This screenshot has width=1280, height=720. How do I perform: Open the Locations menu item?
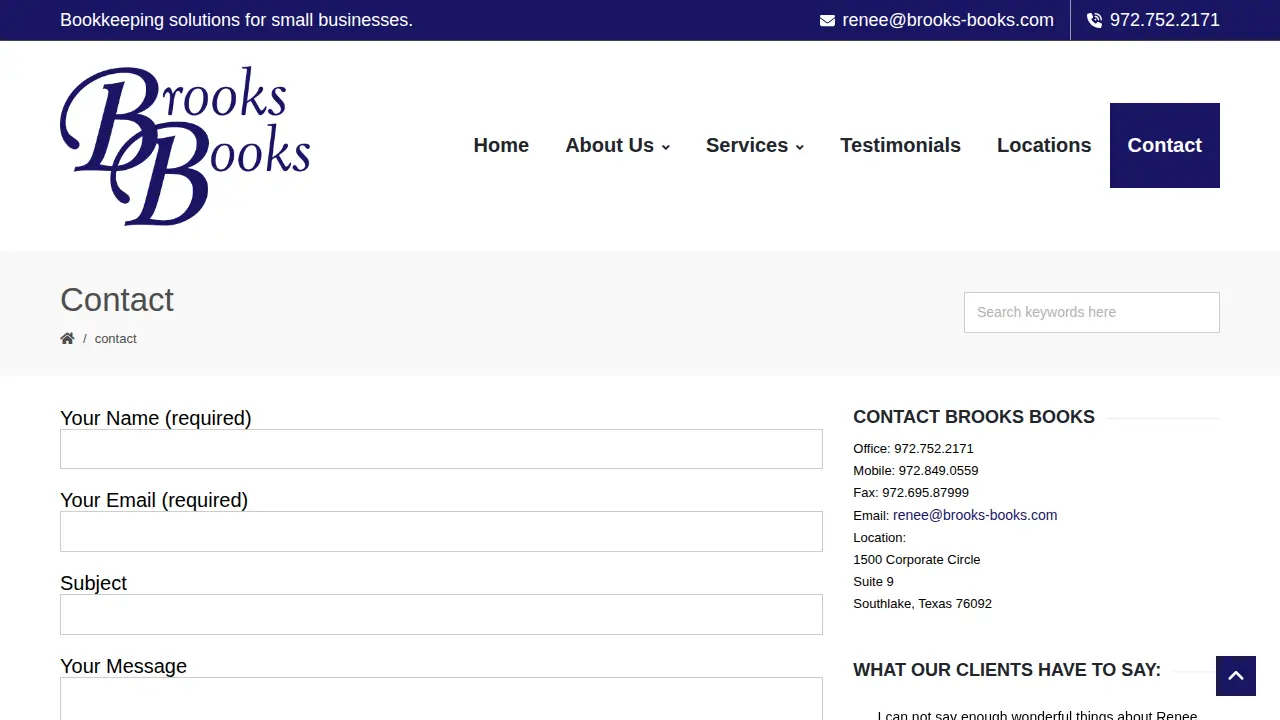click(1044, 145)
